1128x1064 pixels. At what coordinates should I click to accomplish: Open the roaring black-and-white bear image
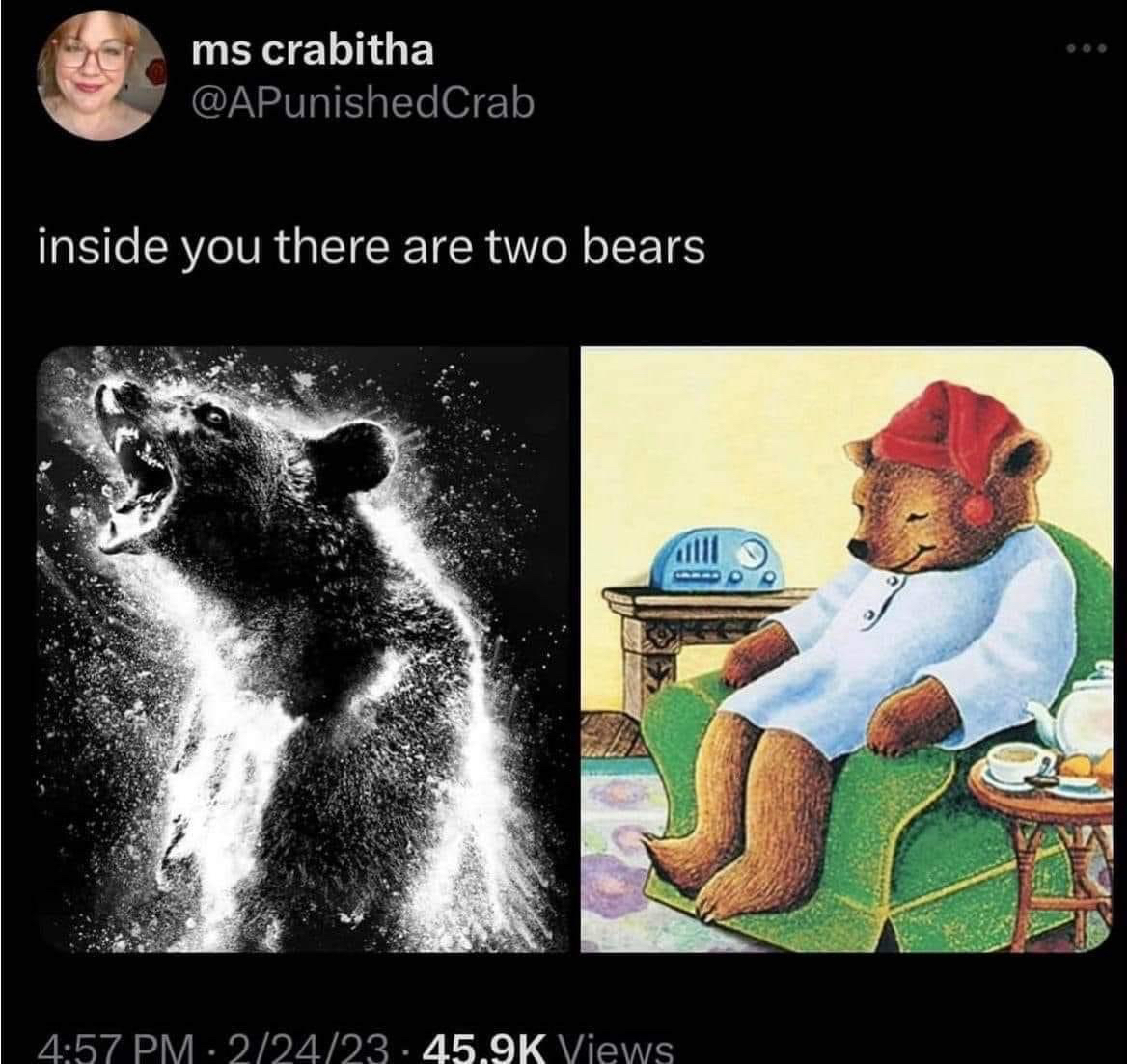coord(303,649)
